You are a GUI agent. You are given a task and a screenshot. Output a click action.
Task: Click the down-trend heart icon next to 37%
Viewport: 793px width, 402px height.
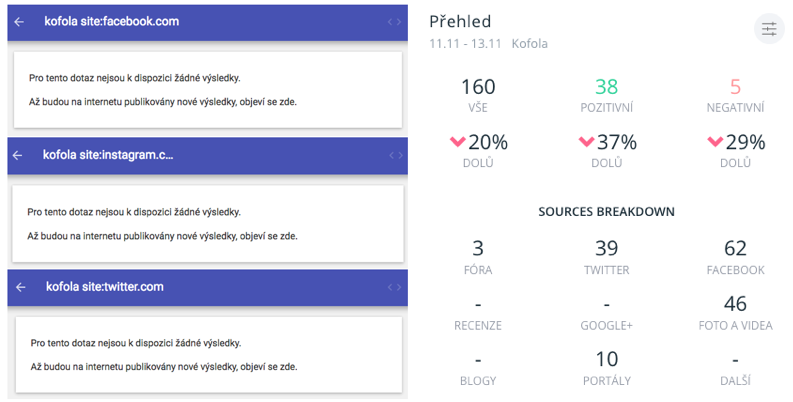[x=587, y=143]
